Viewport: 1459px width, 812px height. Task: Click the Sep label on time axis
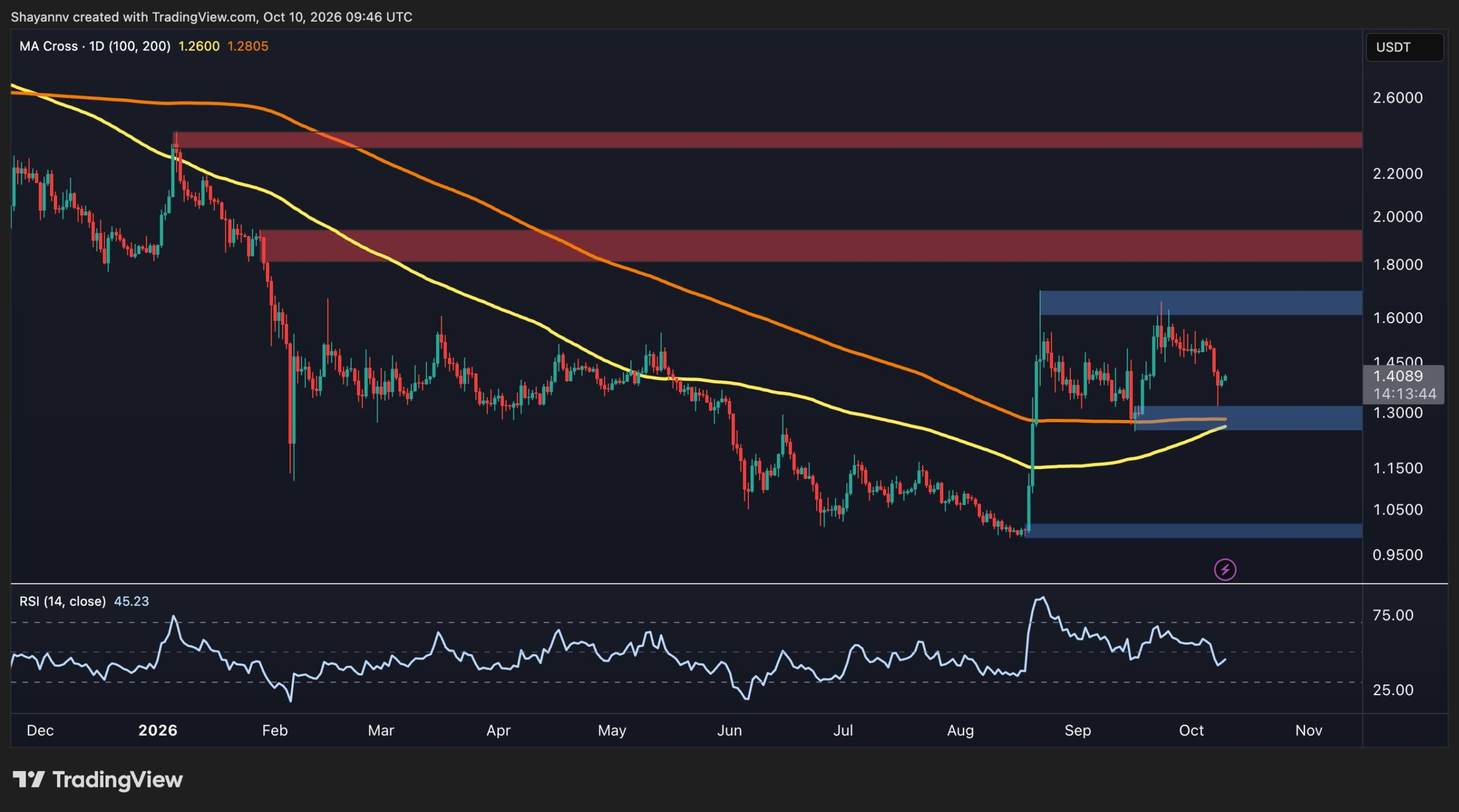coord(1077,731)
